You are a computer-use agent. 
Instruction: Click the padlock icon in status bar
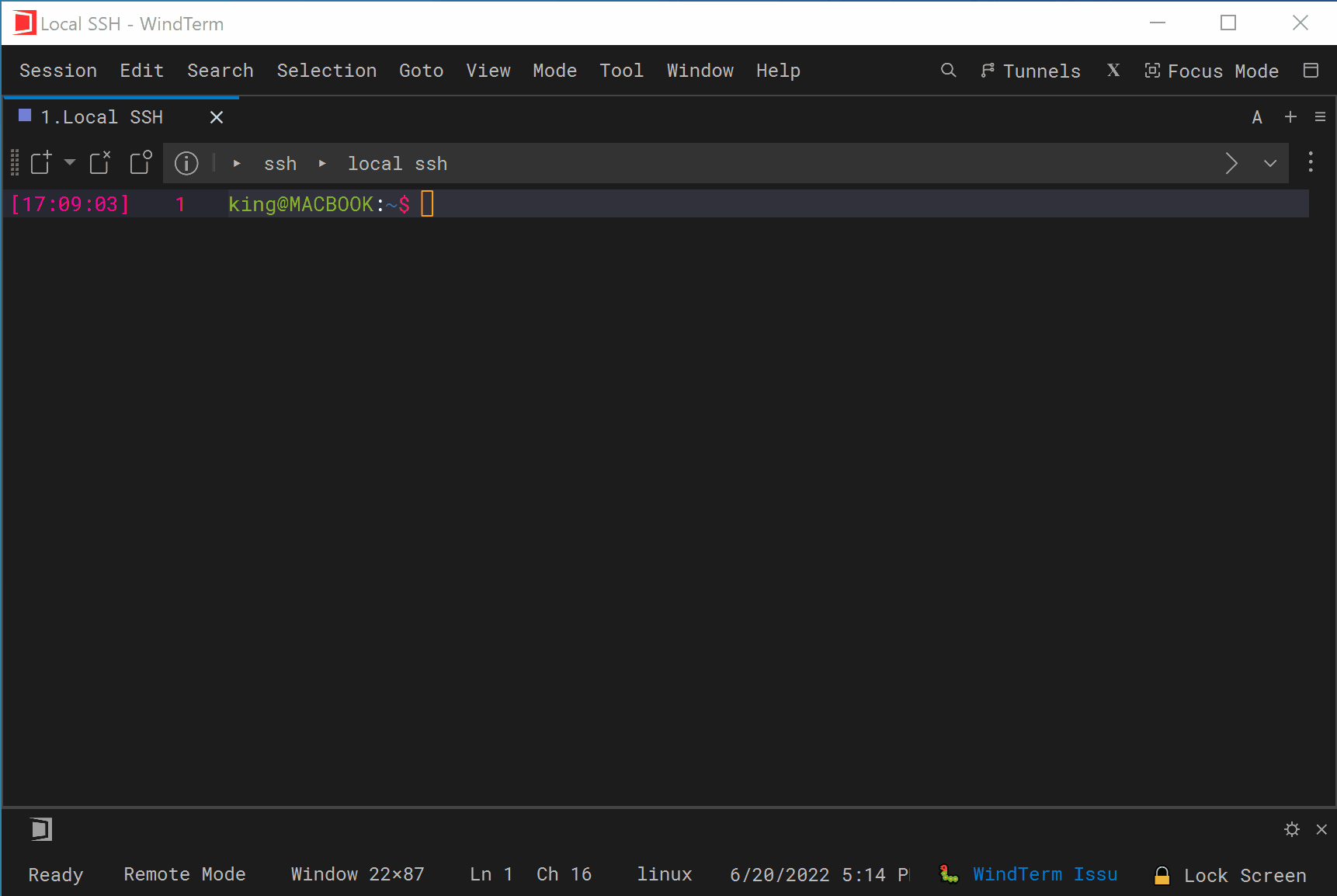tap(1162, 875)
